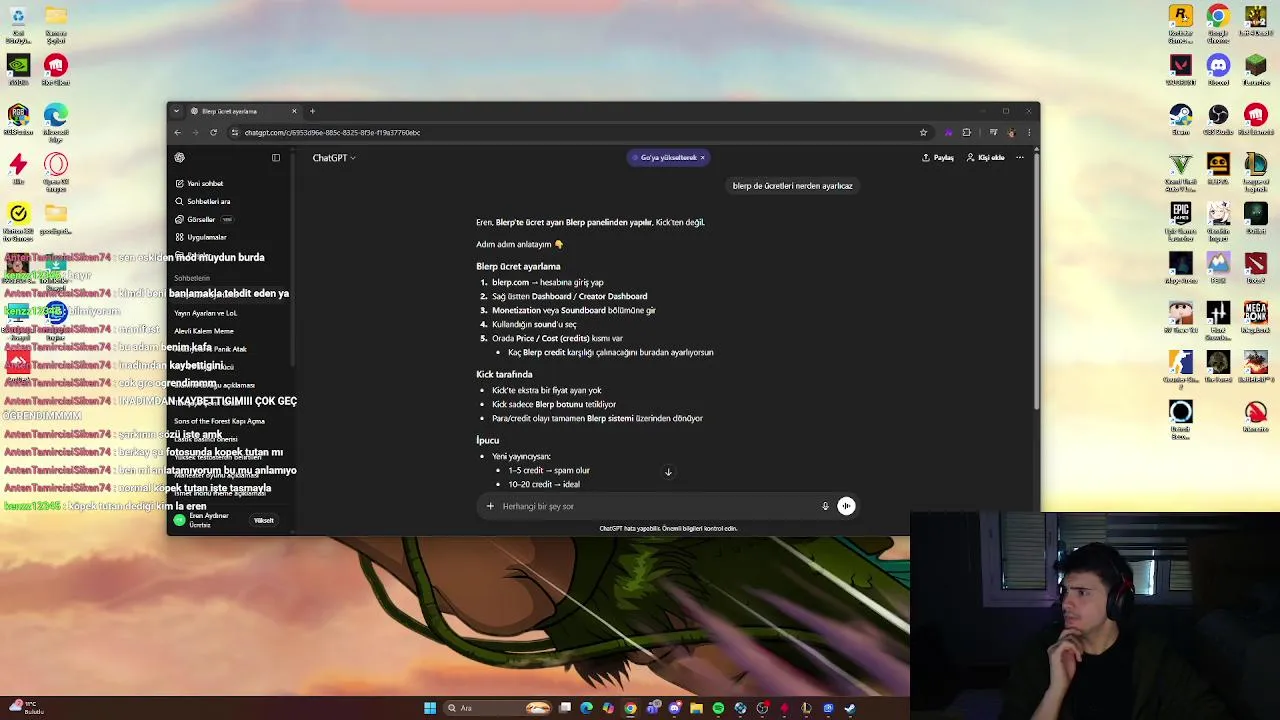
Task: Open the Discord desktop shortcut
Action: (x=1218, y=71)
